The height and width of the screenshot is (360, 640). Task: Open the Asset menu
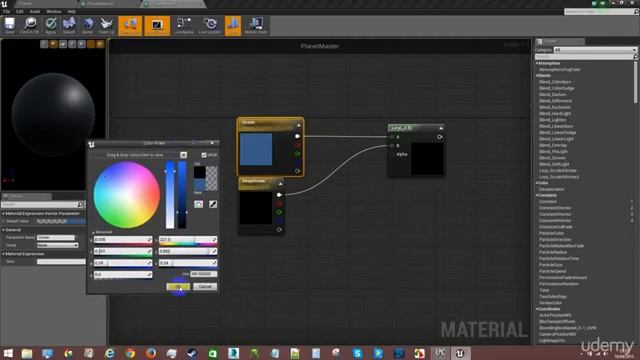coord(35,11)
